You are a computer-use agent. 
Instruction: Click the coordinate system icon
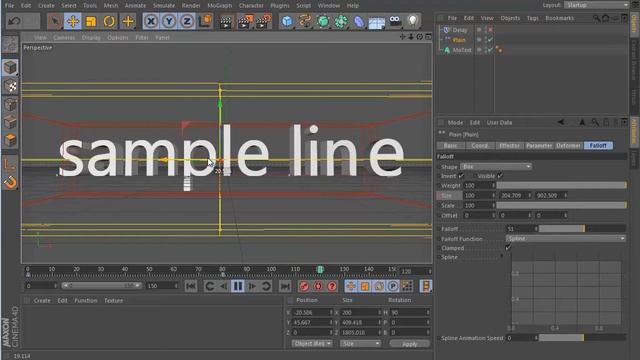[x=205, y=21]
